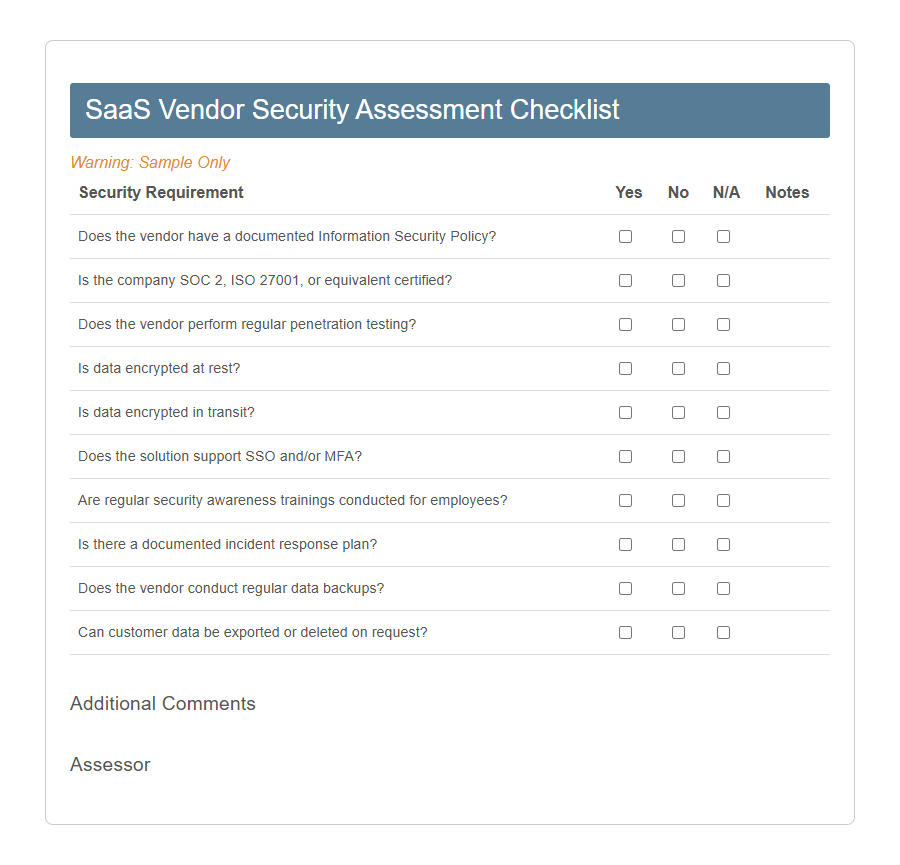Select the question about SSO and MFA
Viewport: 900px width, 865px height.
click(x=220, y=456)
